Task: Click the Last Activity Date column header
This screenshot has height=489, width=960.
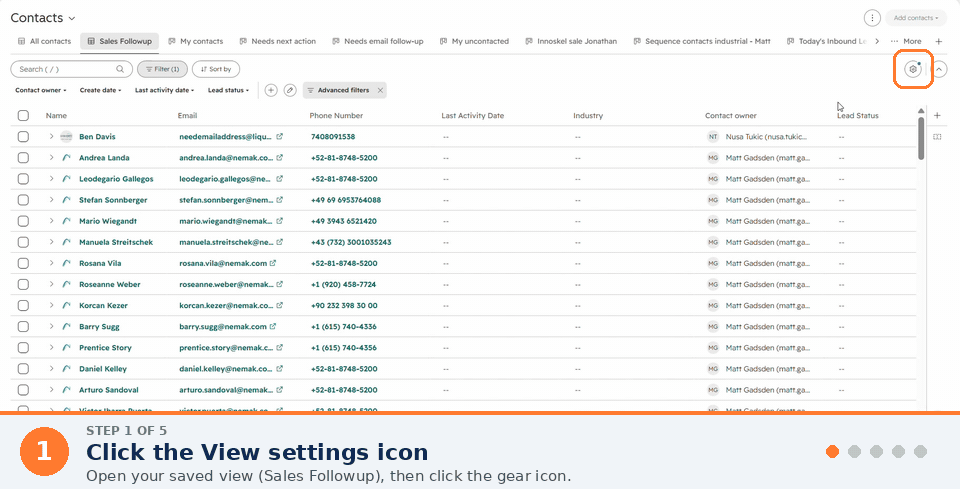Action: click(473, 116)
